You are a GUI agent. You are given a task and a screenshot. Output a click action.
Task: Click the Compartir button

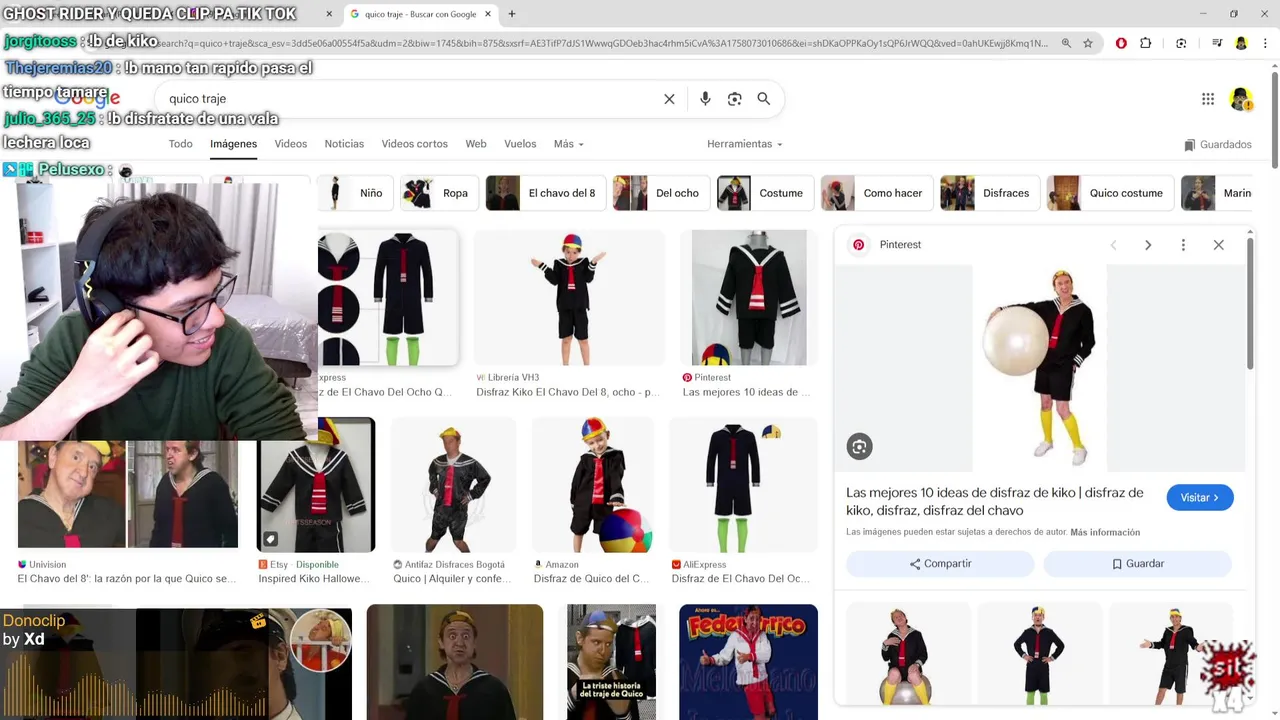[940, 564]
